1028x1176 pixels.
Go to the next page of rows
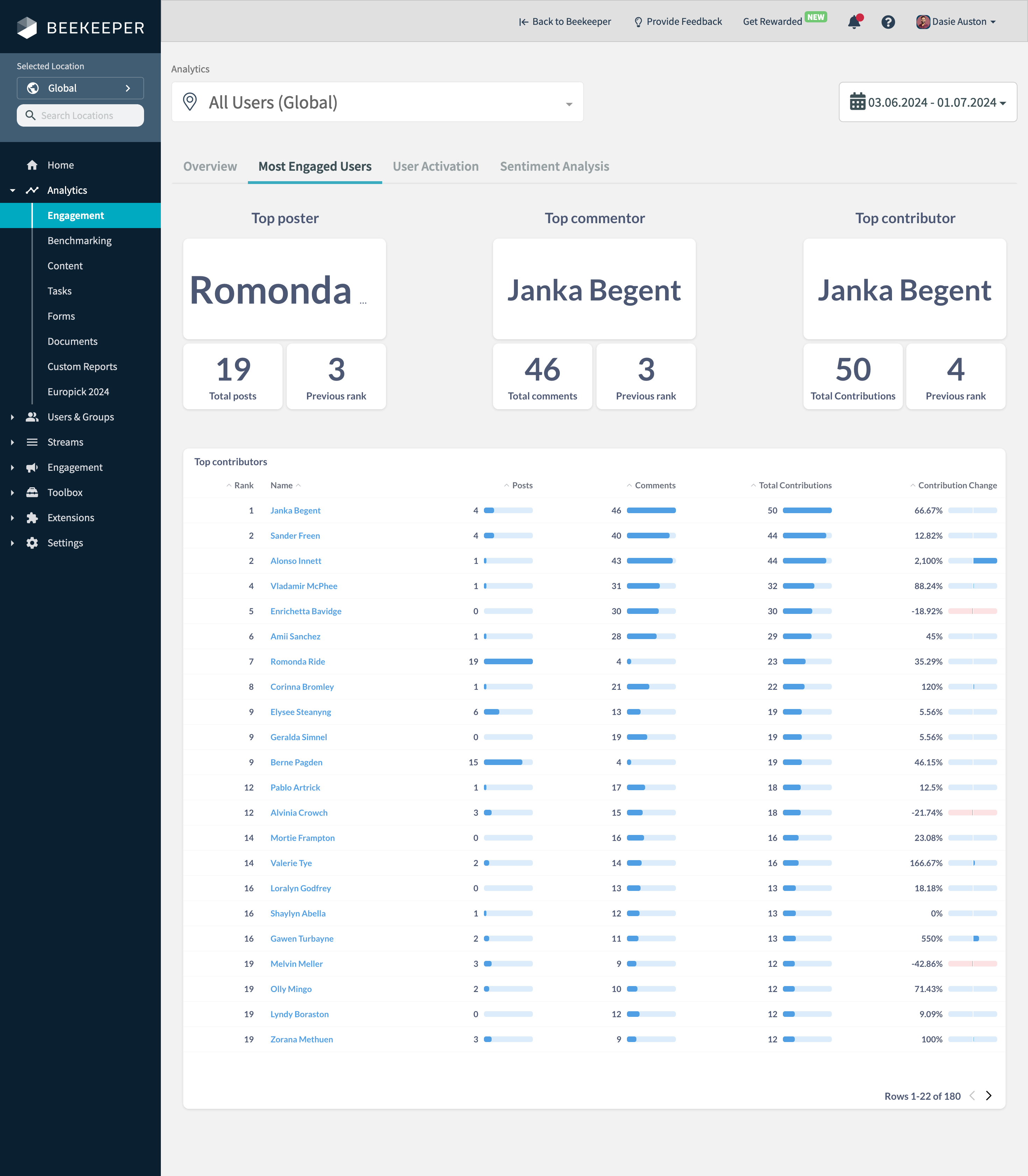pyautogui.click(x=988, y=1095)
